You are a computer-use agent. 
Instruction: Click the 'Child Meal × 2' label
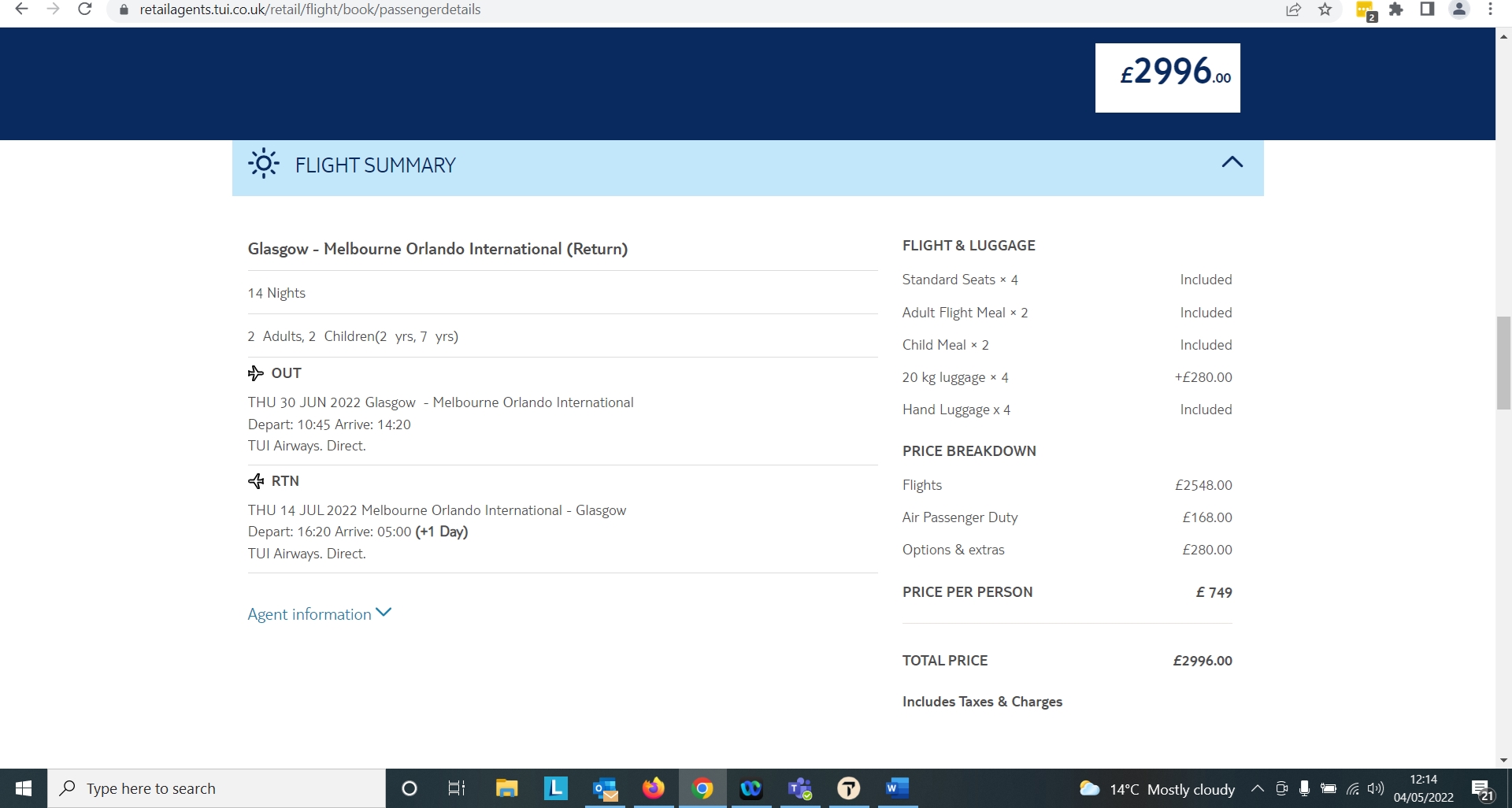pyautogui.click(x=946, y=345)
